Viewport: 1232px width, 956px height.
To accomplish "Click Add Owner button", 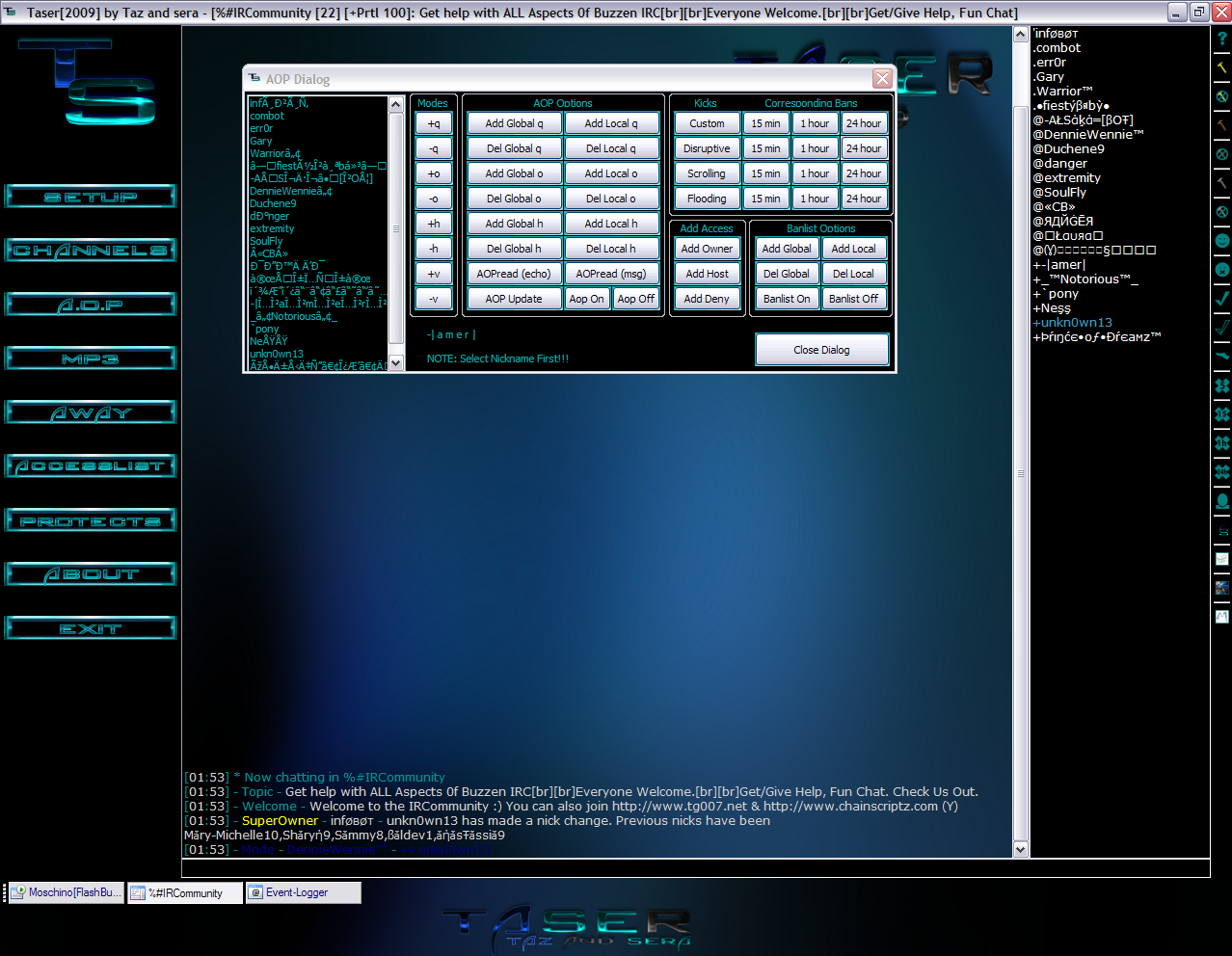I will [x=707, y=249].
